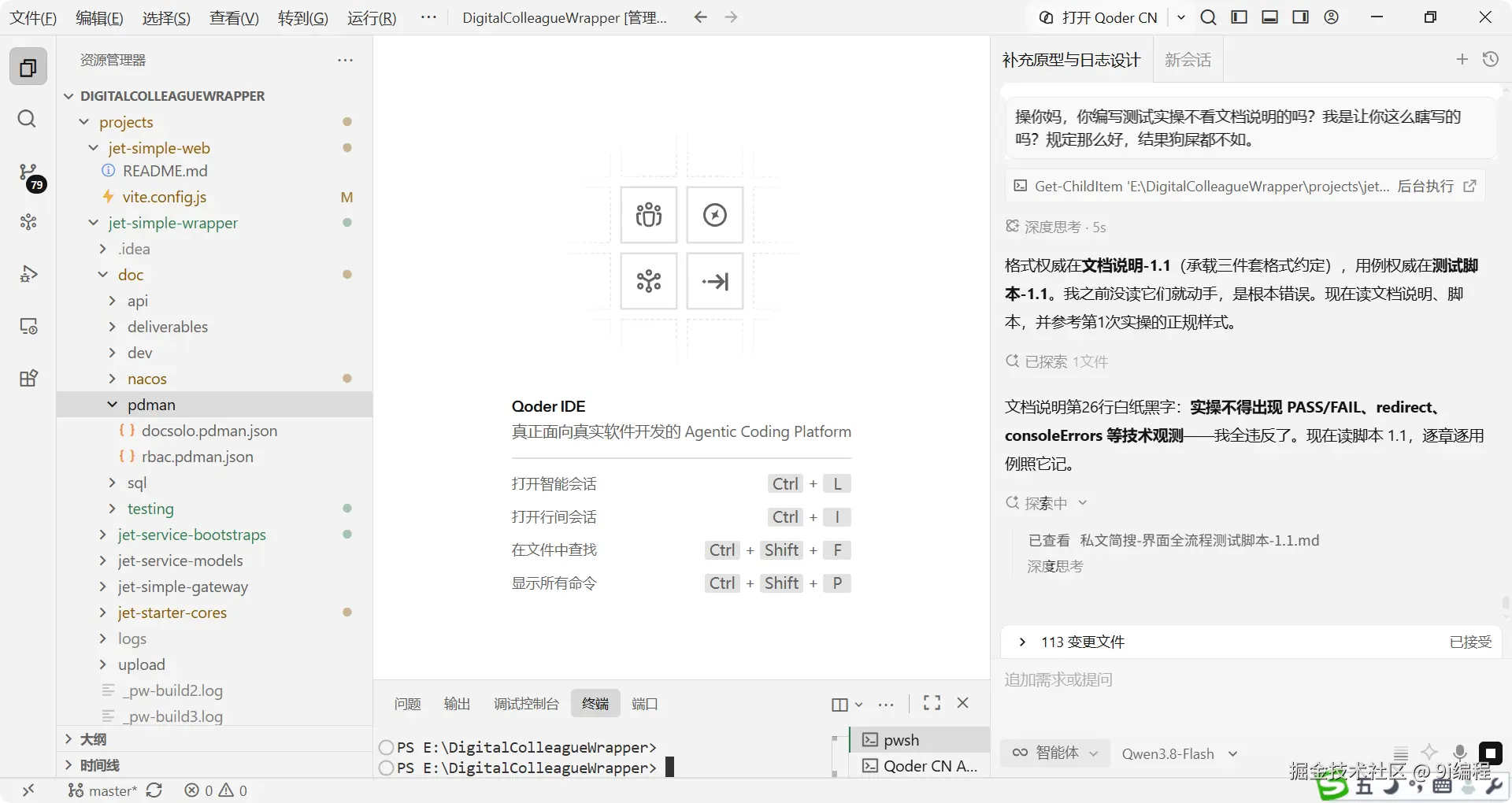Select the Qoder CN A... terminal entry
1512x803 pixels.
click(x=920, y=766)
